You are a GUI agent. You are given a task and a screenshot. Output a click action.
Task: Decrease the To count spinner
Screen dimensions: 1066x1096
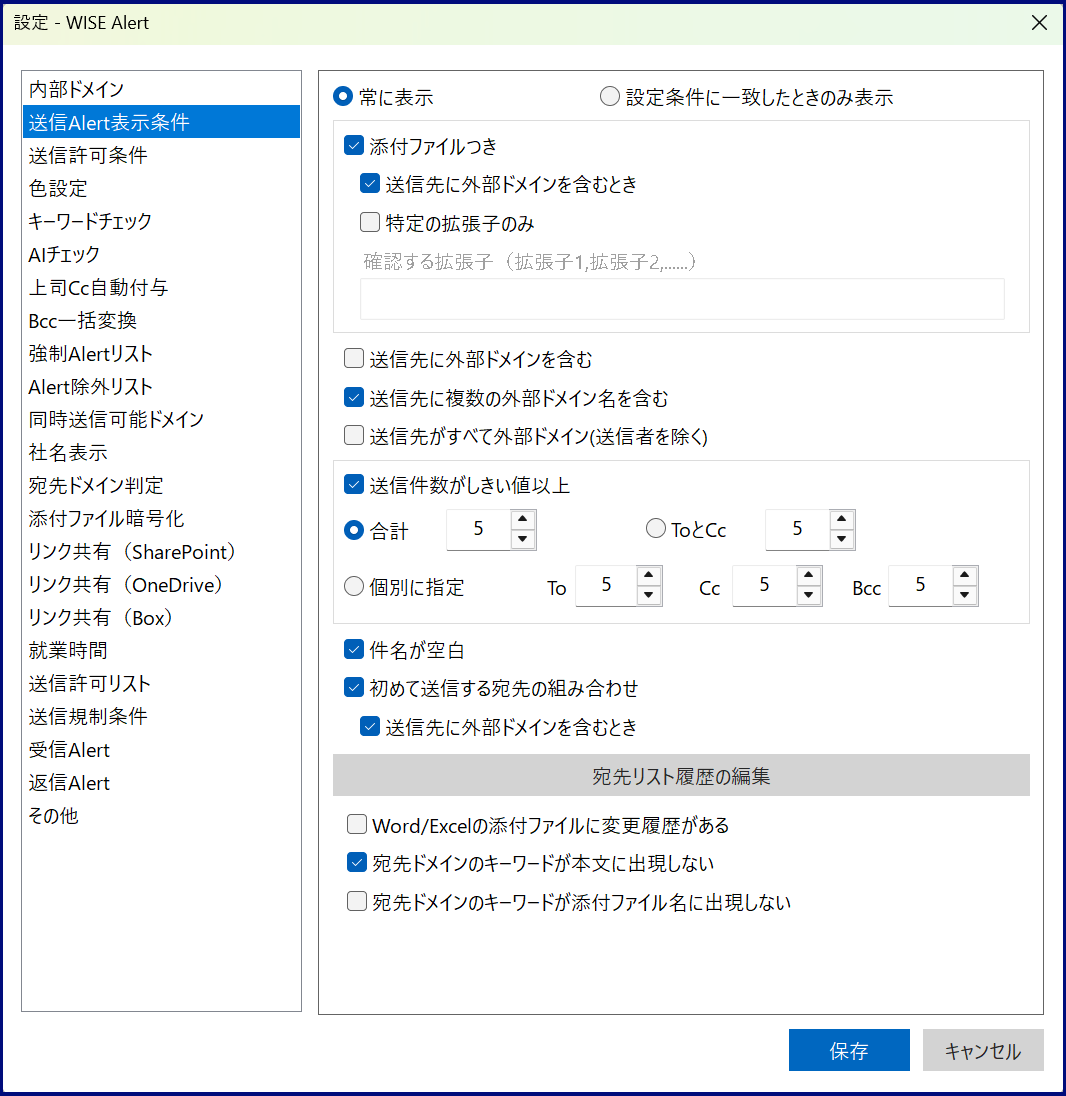(x=649, y=595)
